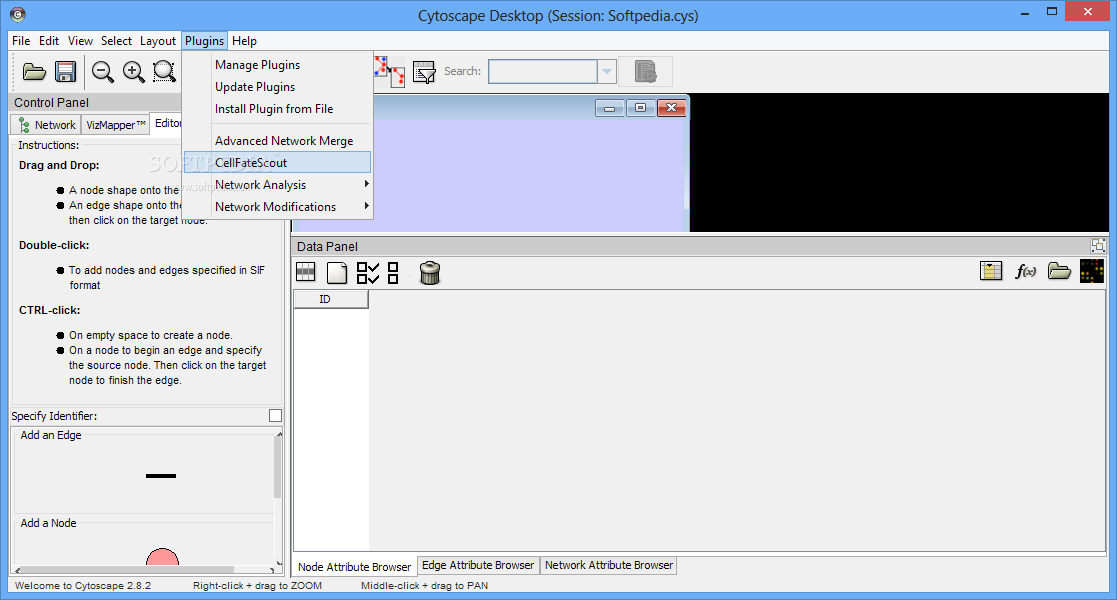This screenshot has width=1117, height=600.
Task: Open the VizMapper checklist toolbar icon
Action: pos(425,72)
